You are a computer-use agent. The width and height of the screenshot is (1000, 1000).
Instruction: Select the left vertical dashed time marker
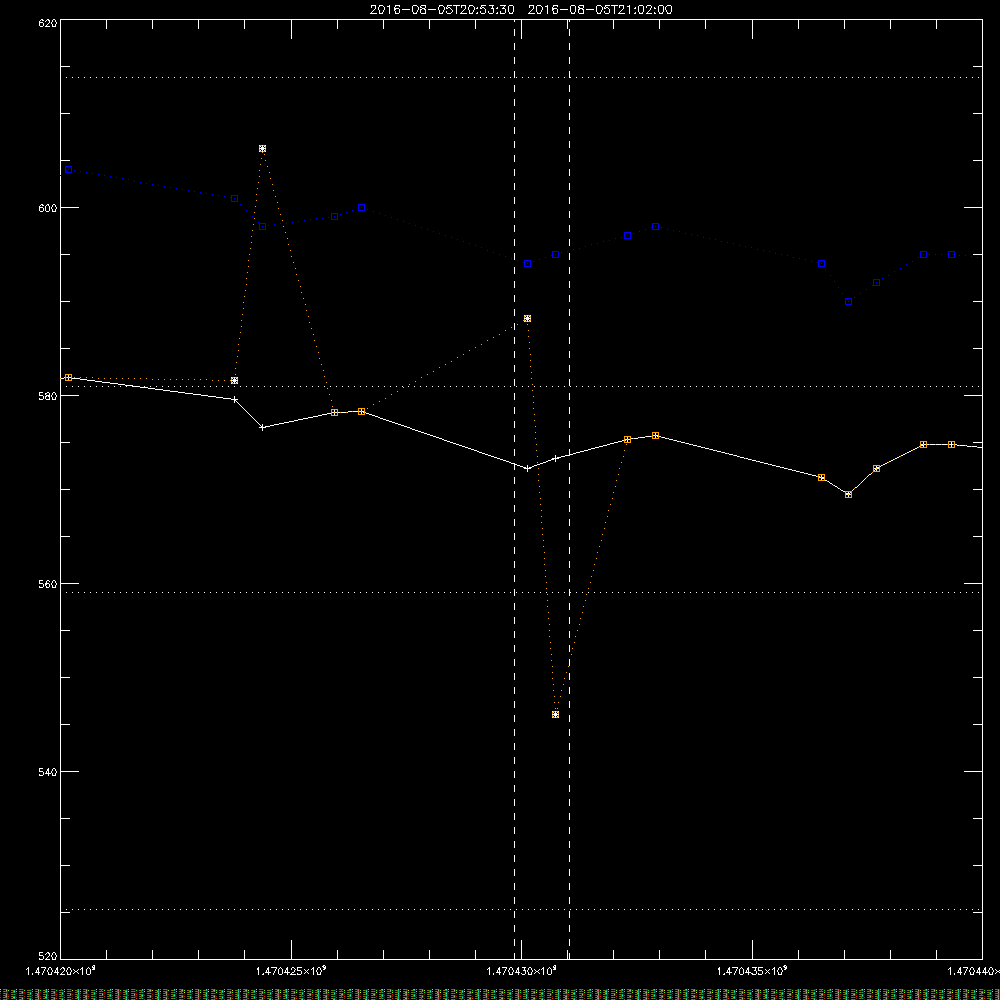[515, 489]
